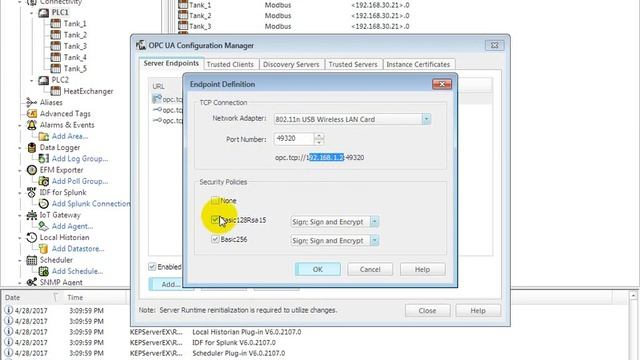
Task: Click the Alarms & Events bell icon
Action: [x=31, y=125]
